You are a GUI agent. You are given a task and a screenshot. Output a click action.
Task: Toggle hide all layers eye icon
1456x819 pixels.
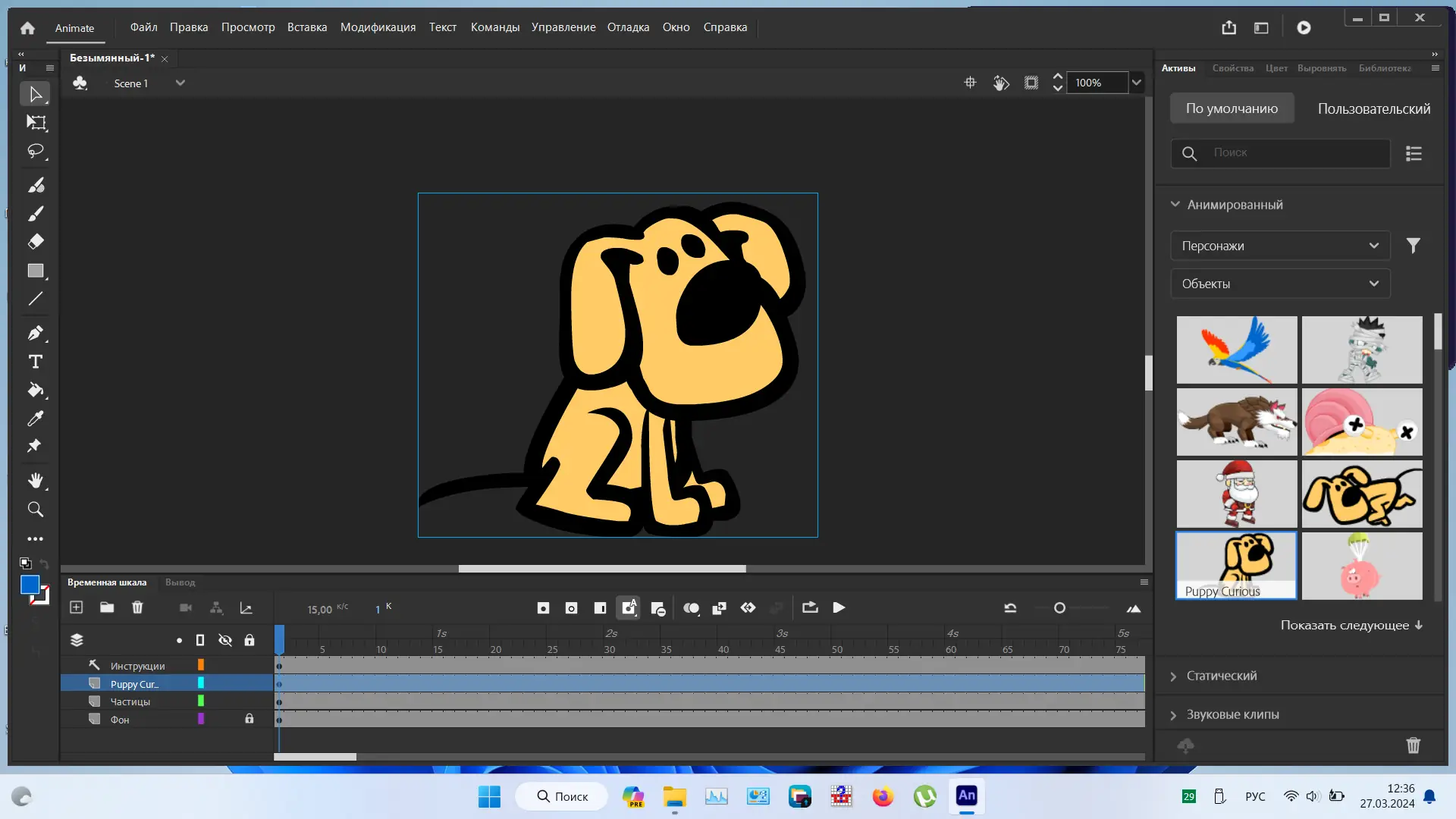(x=225, y=640)
